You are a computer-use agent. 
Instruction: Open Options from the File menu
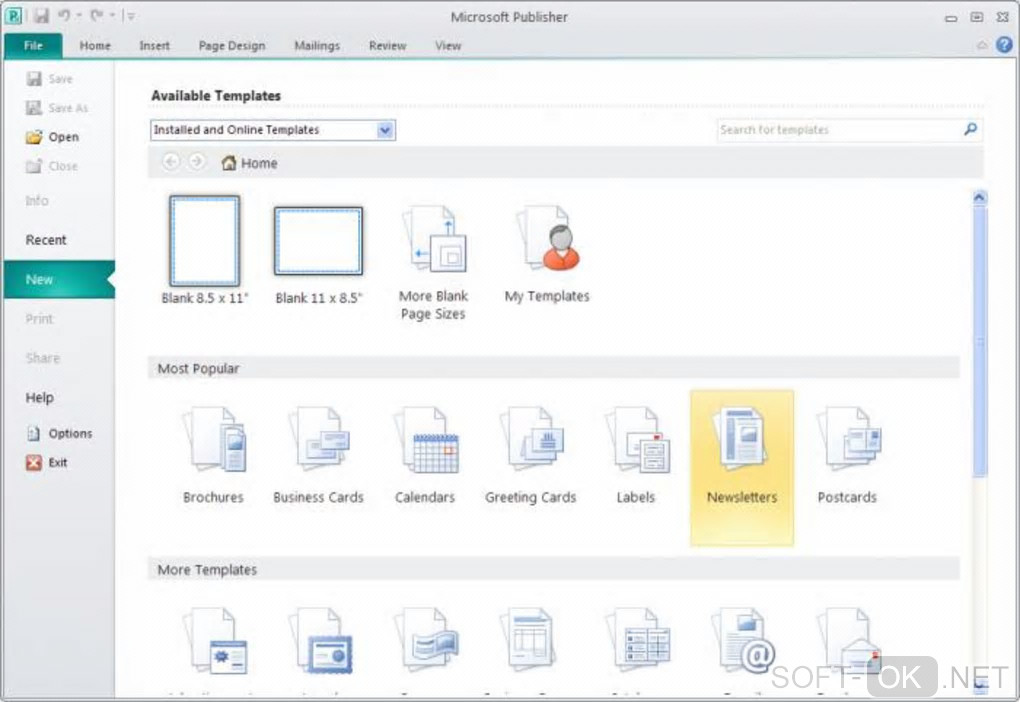(59, 433)
